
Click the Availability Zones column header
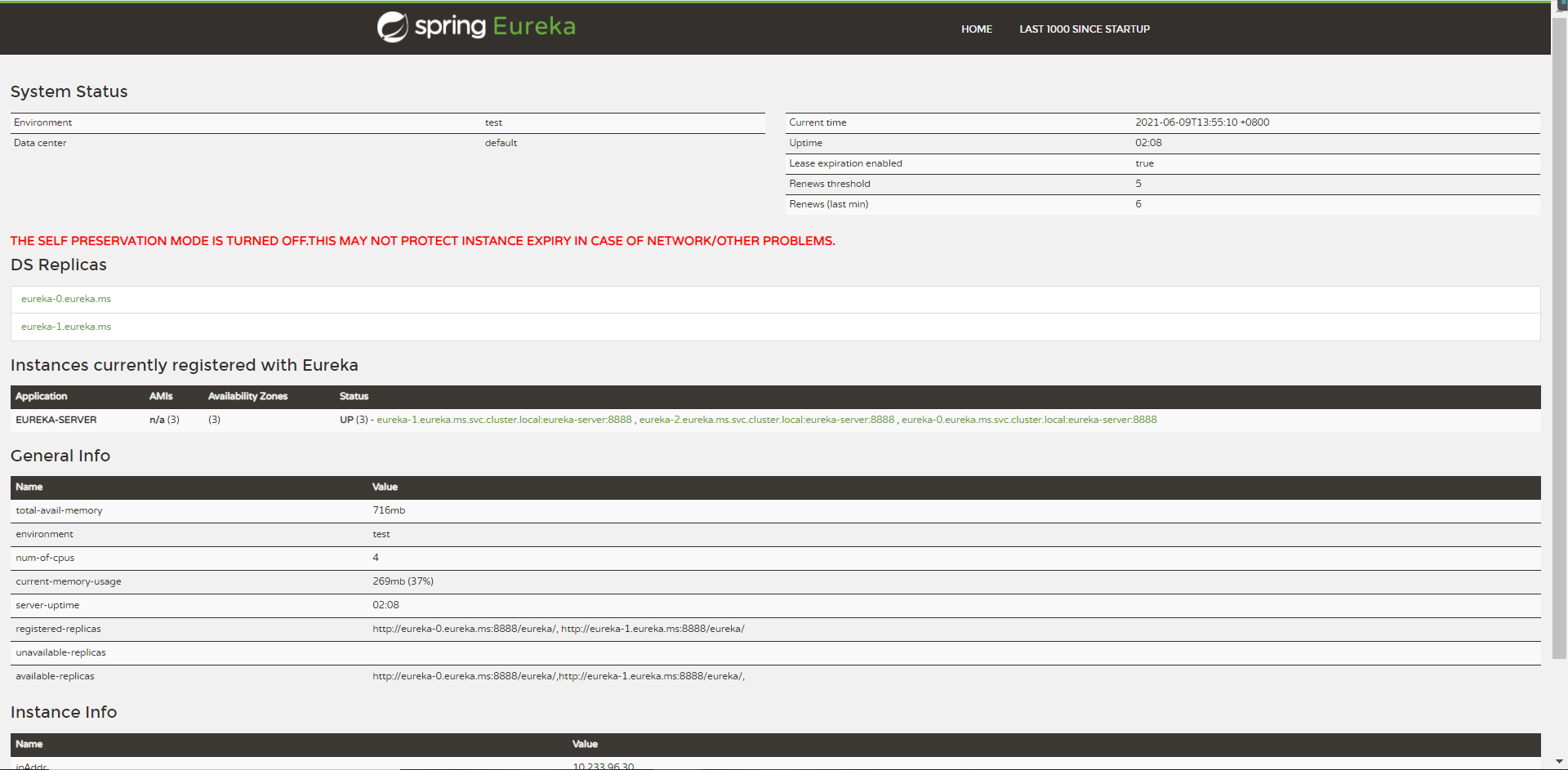click(x=247, y=396)
